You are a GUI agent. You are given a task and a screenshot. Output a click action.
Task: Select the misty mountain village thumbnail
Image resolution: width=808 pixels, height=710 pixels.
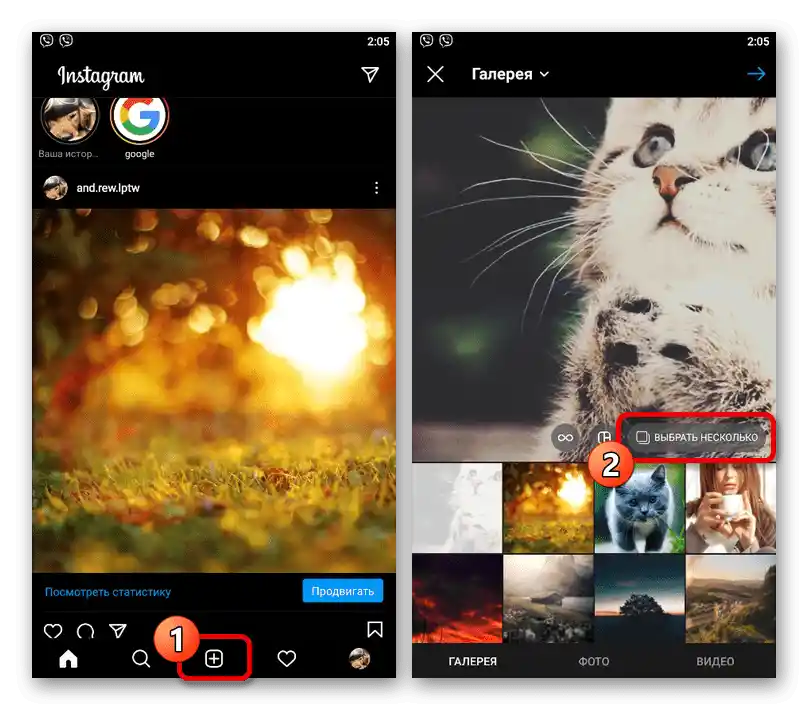pyautogui.click(x=548, y=599)
